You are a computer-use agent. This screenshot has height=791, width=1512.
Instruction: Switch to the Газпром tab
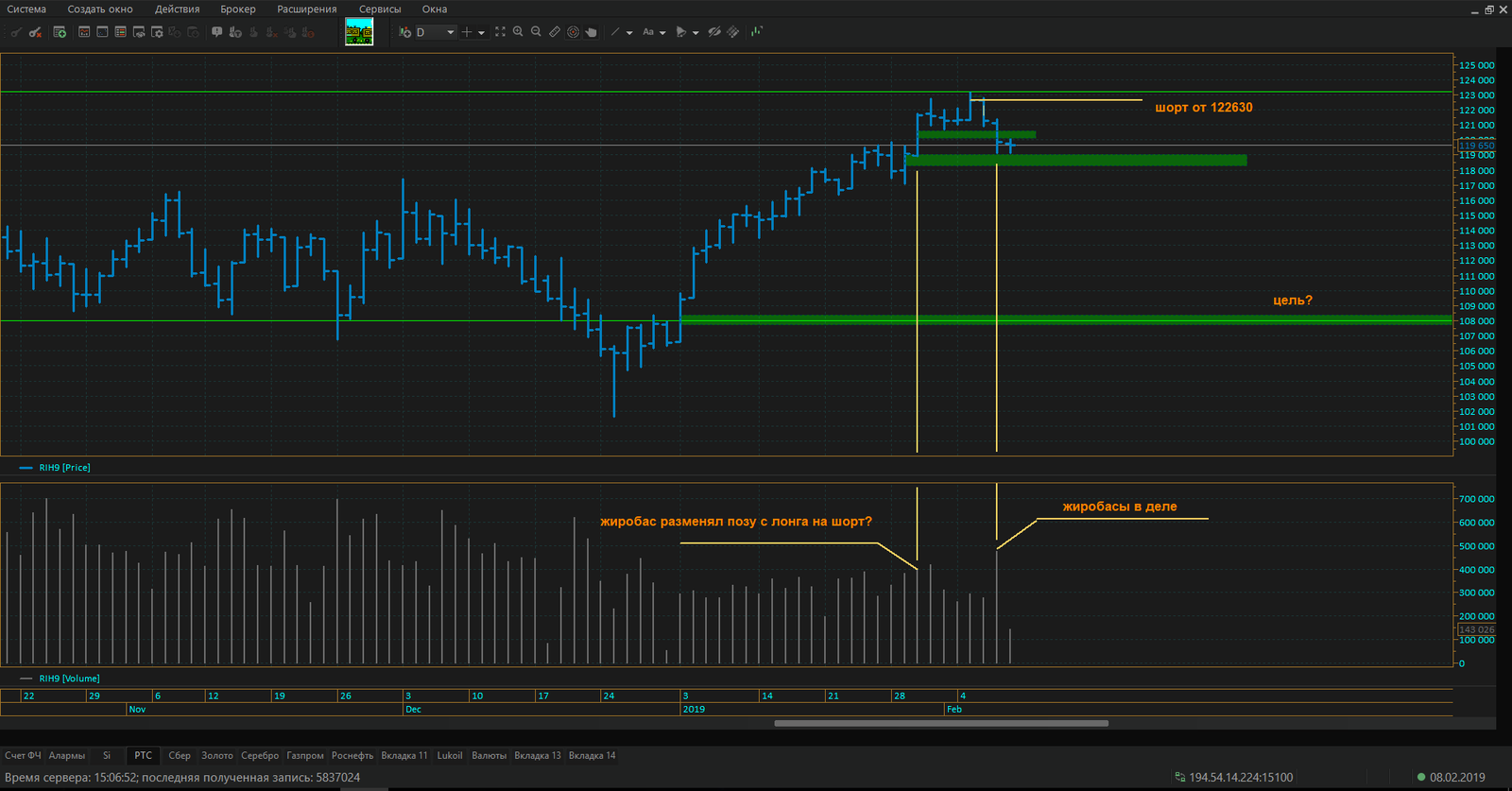coord(305,755)
